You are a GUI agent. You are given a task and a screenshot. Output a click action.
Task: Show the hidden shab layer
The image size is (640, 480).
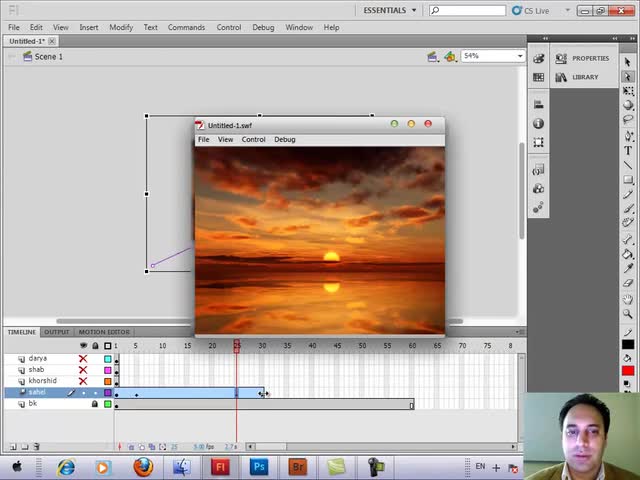(x=83, y=370)
